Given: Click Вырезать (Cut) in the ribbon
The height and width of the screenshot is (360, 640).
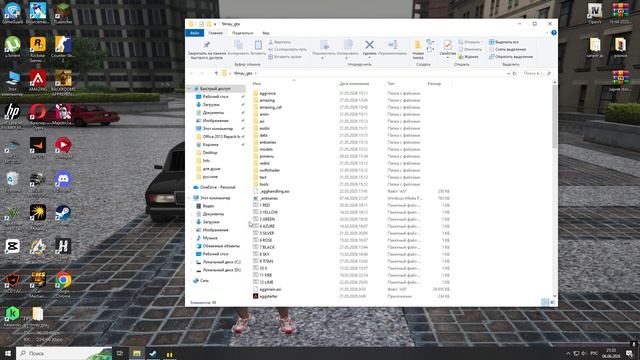Looking at the screenshot, I should tap(280, 42).
